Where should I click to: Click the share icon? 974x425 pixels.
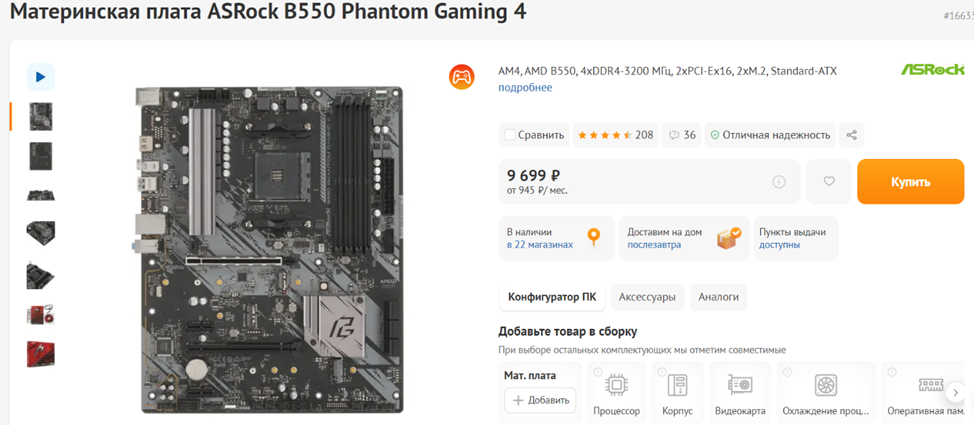pyautogui.click(x=852, y=135)
